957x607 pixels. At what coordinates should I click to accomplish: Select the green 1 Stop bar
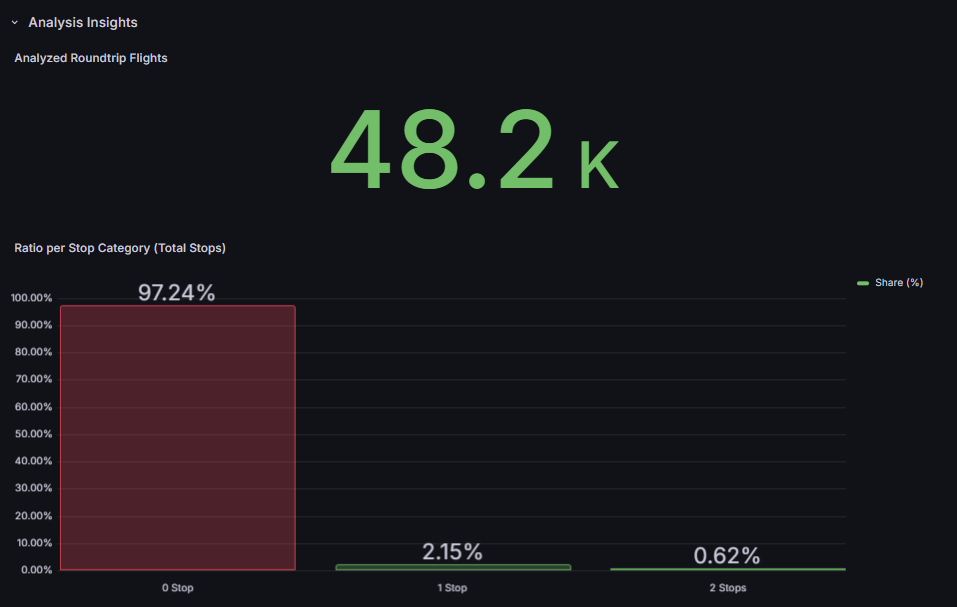coord(453,567)
